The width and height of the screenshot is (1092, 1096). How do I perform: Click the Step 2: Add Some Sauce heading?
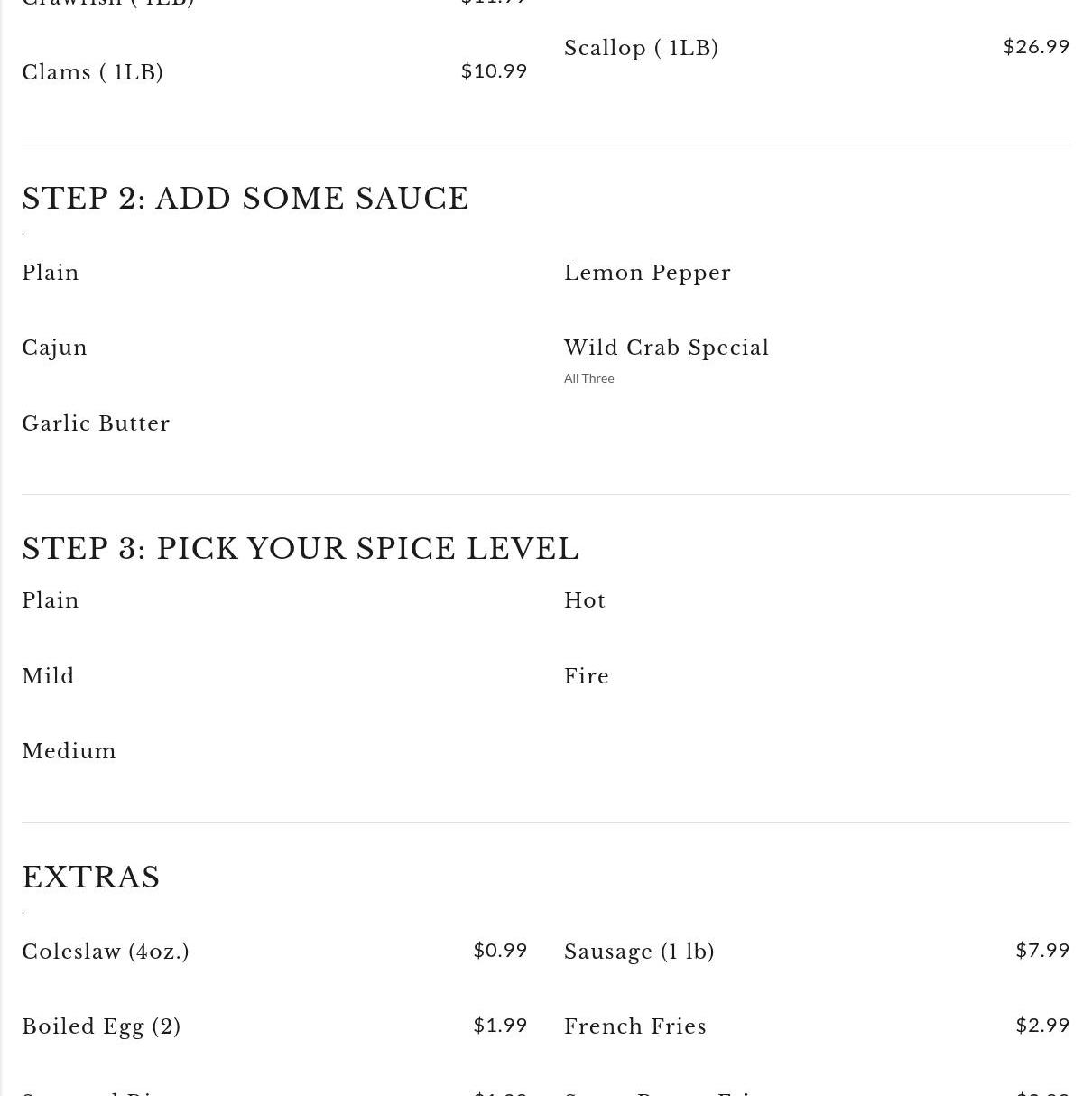[245, 199]
